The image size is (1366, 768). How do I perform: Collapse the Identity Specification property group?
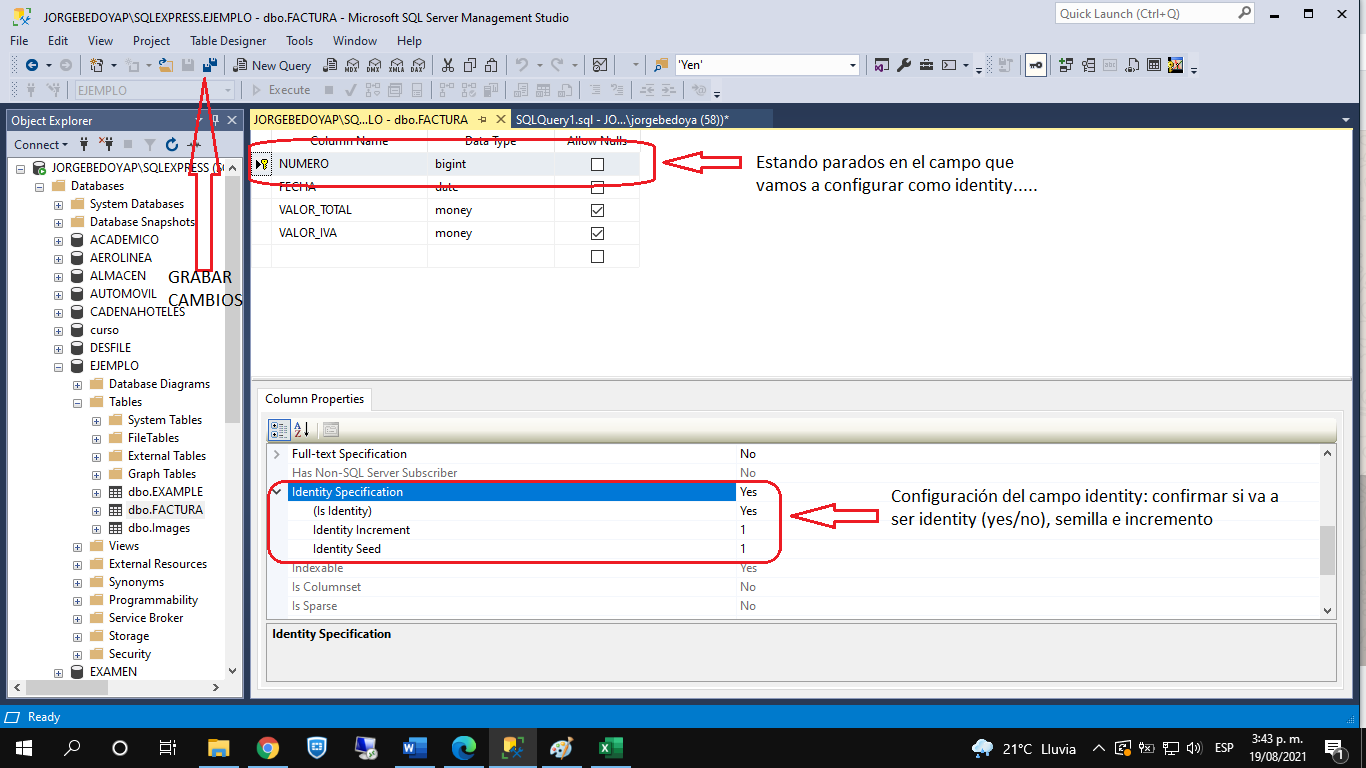click(x=277, y=492)
